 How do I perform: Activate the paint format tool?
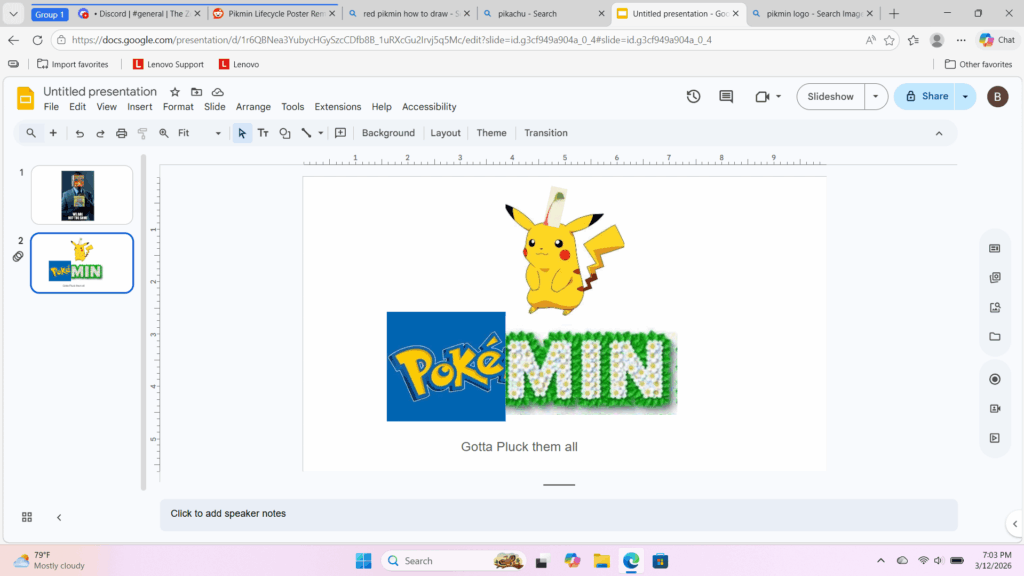pyautogui.click(x=141, y=132)
